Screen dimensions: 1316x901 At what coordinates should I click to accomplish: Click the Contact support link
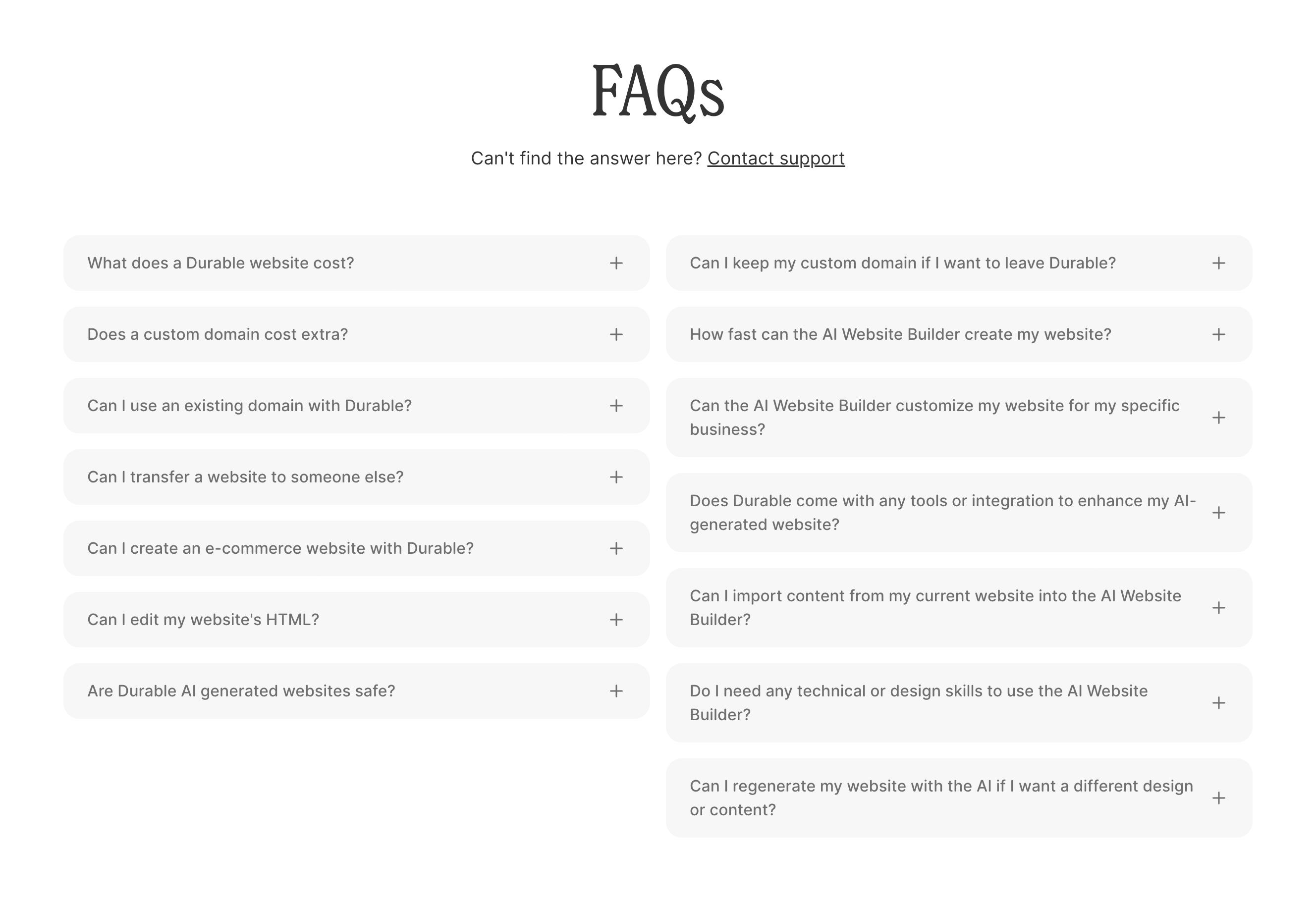[775, 159]
